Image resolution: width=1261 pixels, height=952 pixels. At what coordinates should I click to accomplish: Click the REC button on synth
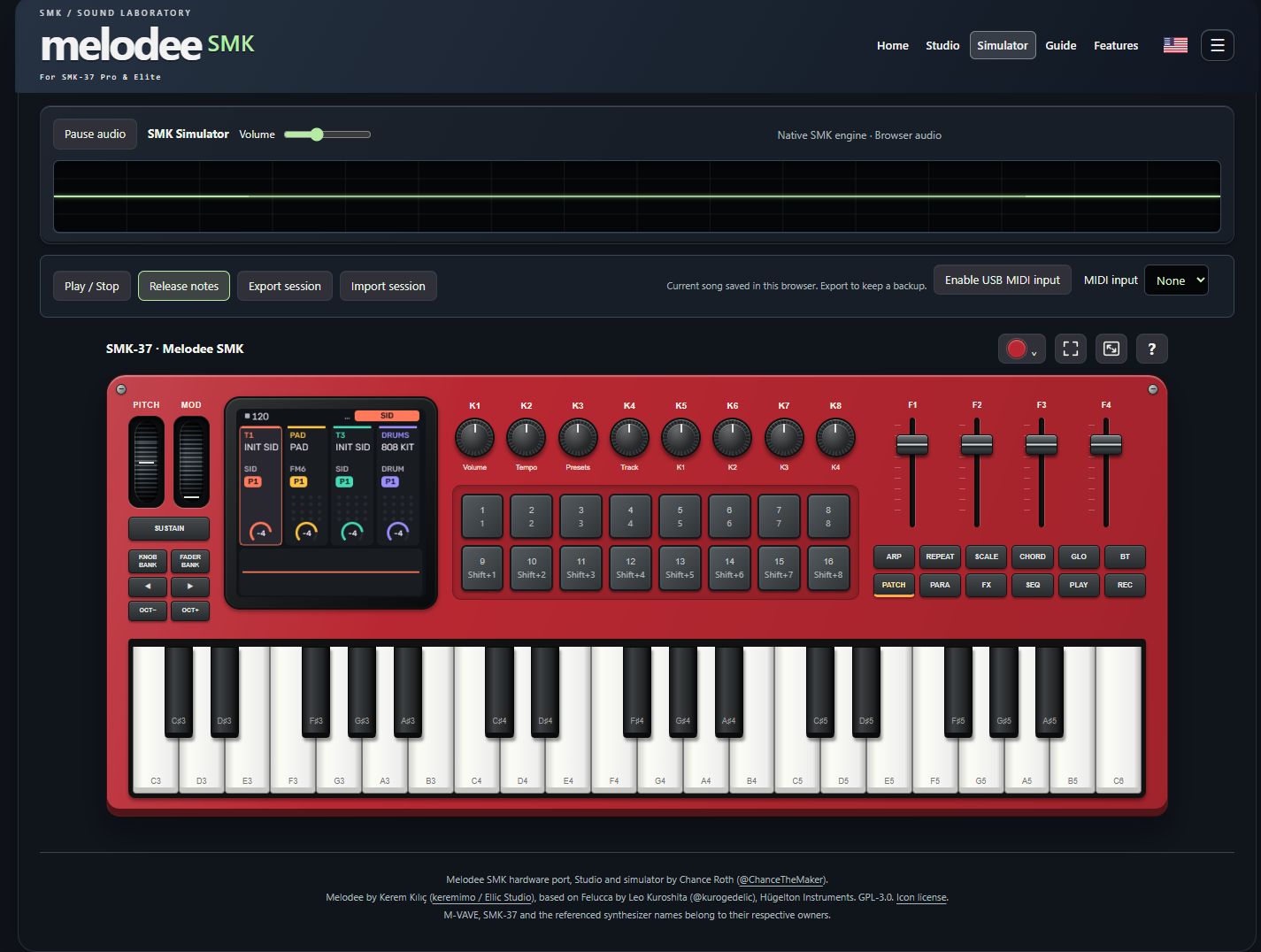(1125, 585)
